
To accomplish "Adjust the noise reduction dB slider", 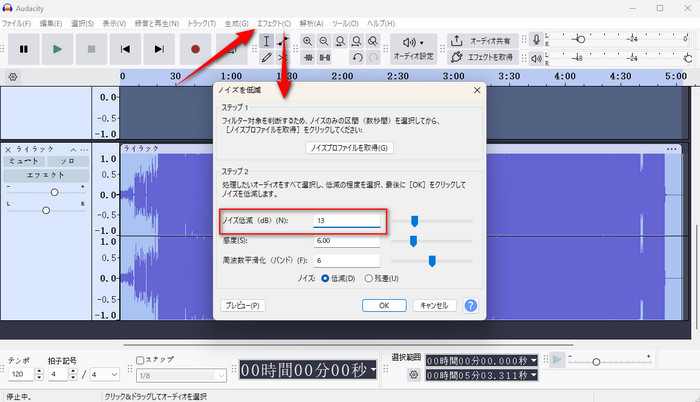I will coord(414,221).
